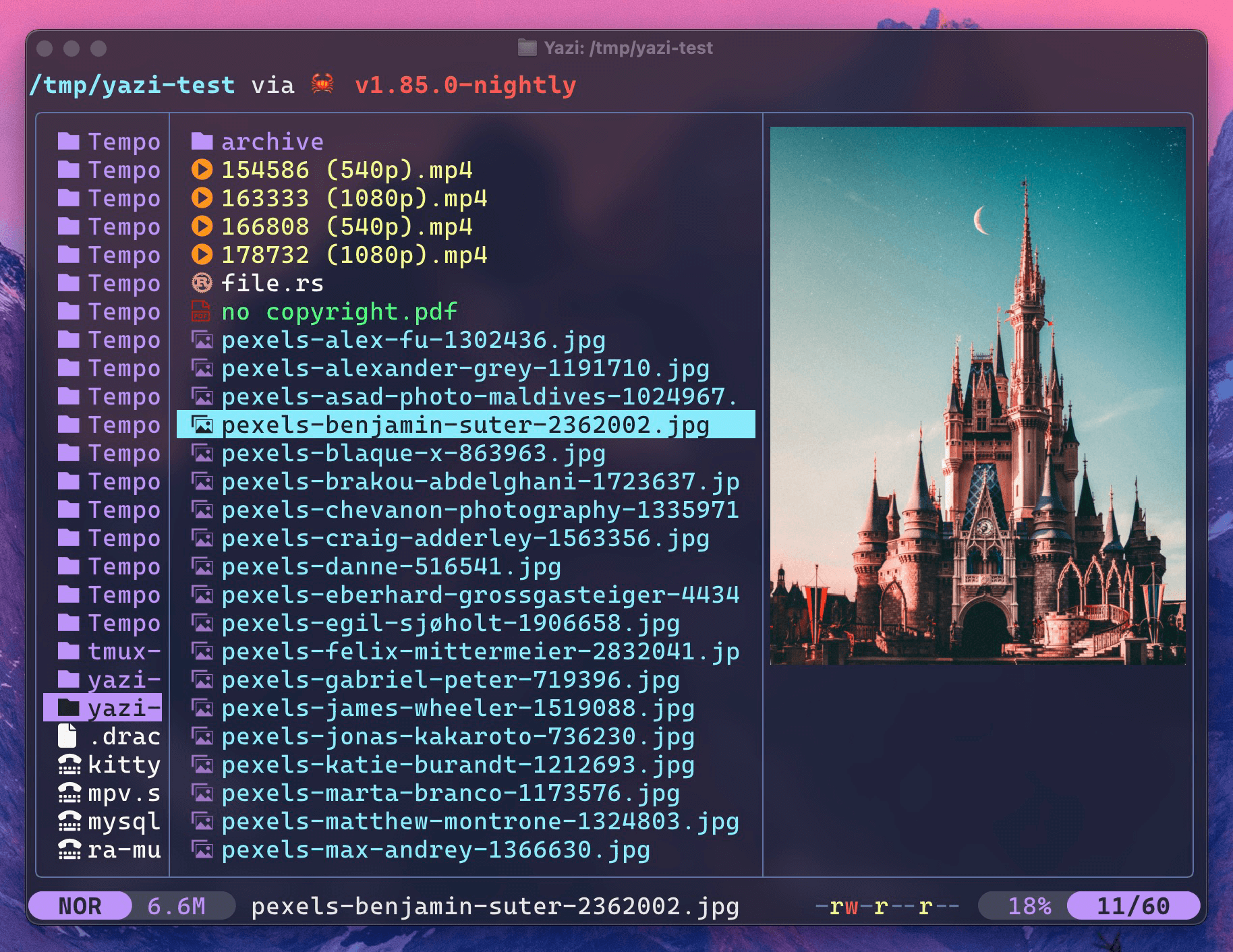
Task: Click the NOR mode indicator
Action: 80,906
